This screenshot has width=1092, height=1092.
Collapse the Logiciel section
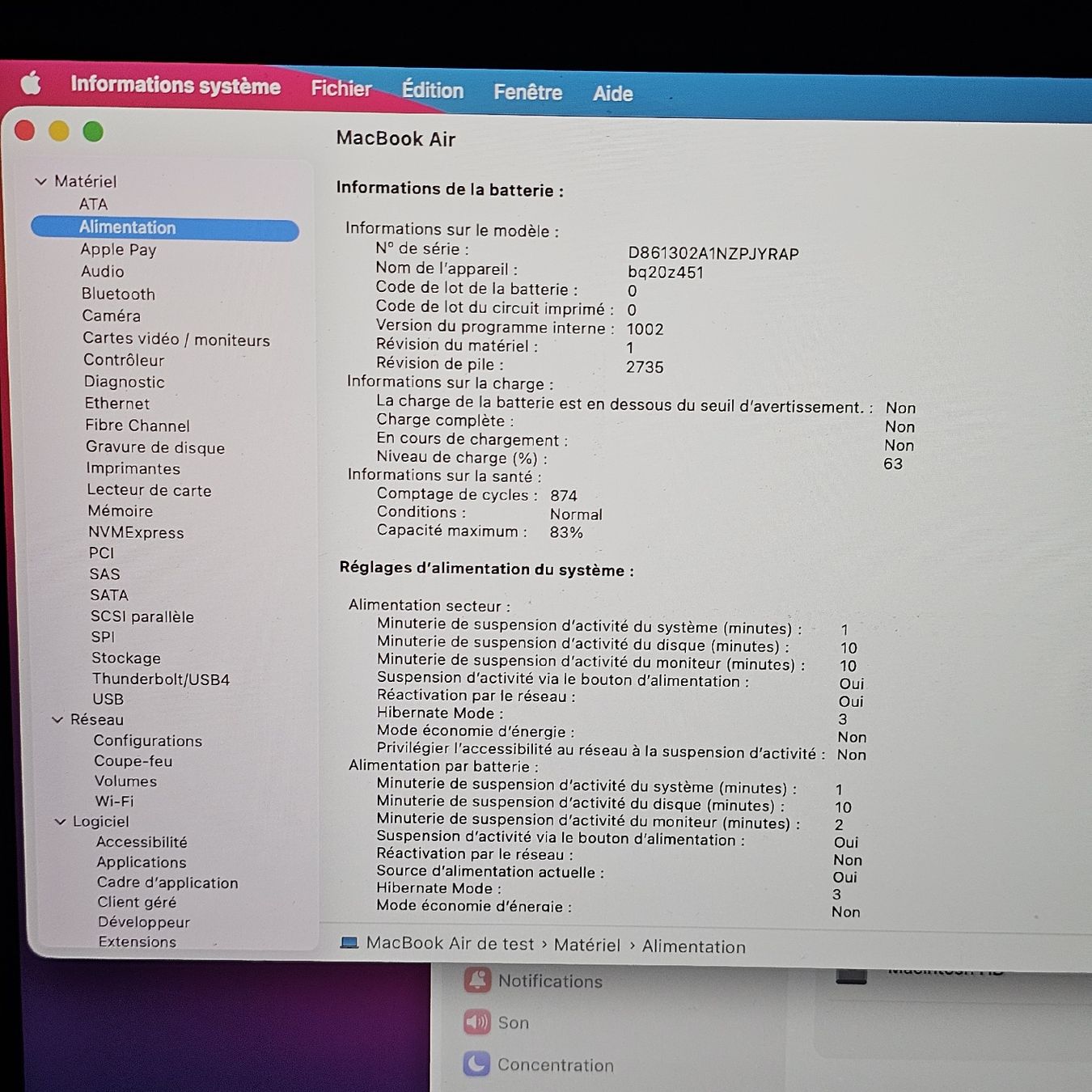click(60, 821)
